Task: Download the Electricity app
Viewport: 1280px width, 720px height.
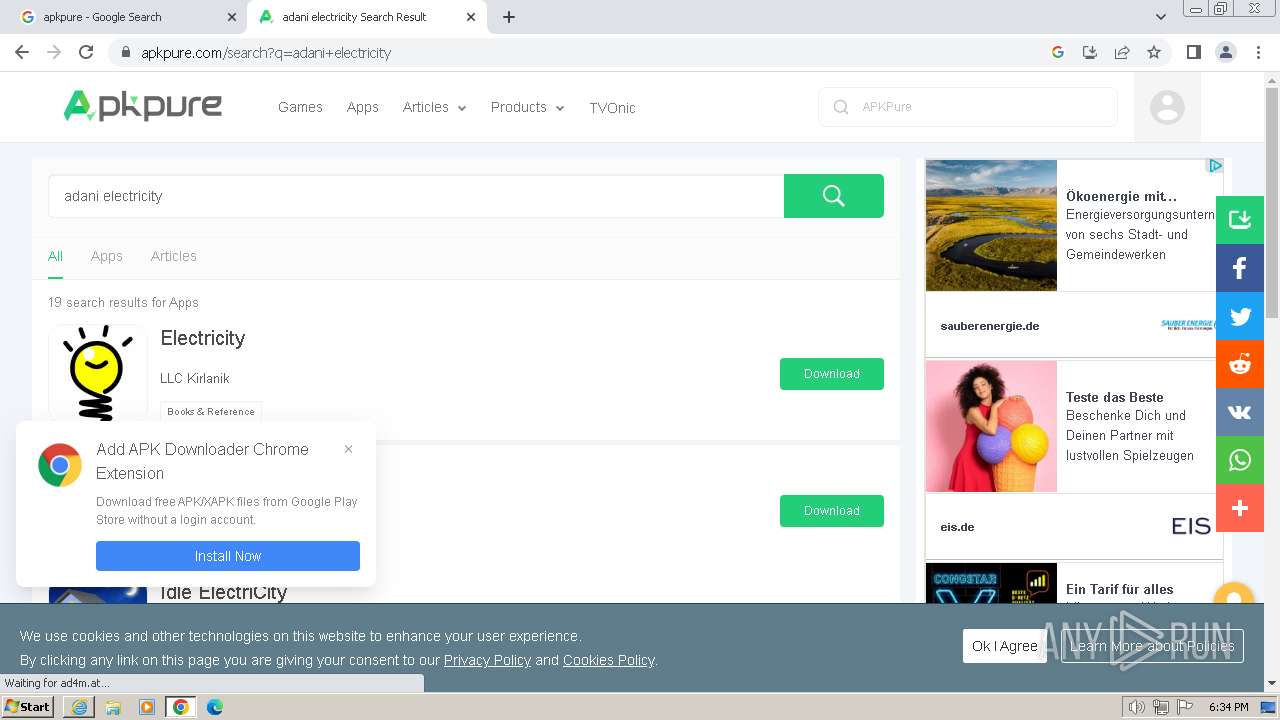Action: [832, 374]
